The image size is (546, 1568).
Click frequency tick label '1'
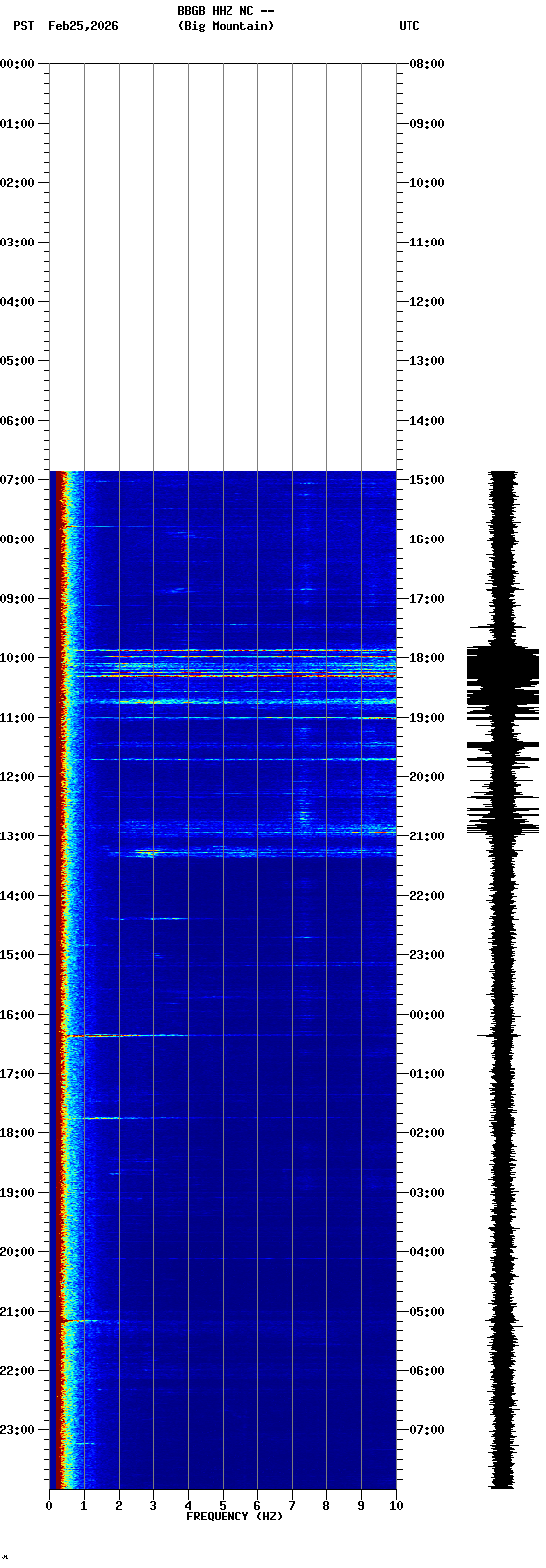point(84,1506)
